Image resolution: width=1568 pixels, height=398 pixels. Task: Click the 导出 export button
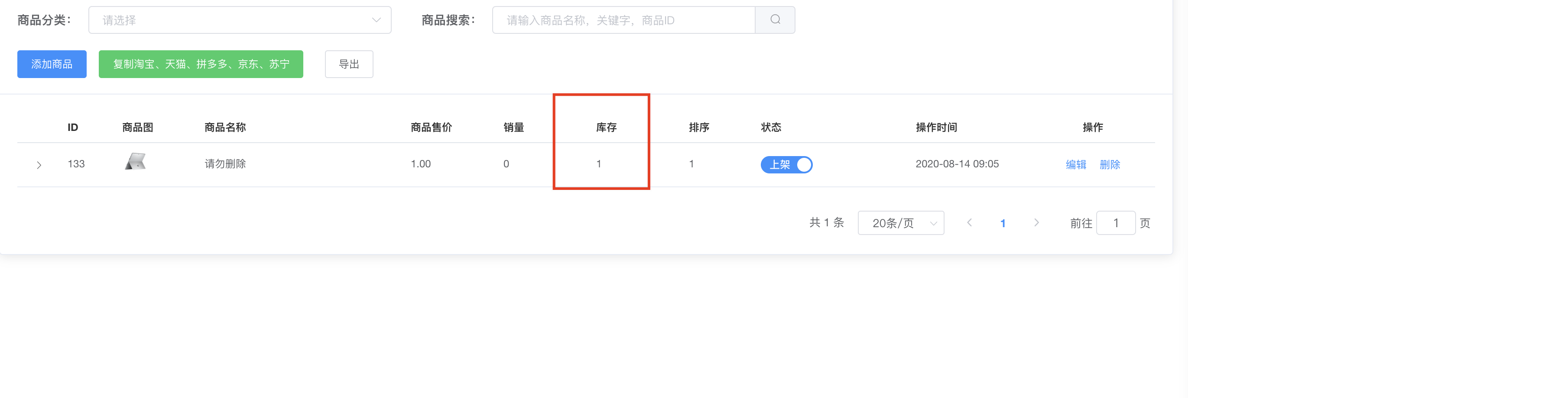(349, 64)
